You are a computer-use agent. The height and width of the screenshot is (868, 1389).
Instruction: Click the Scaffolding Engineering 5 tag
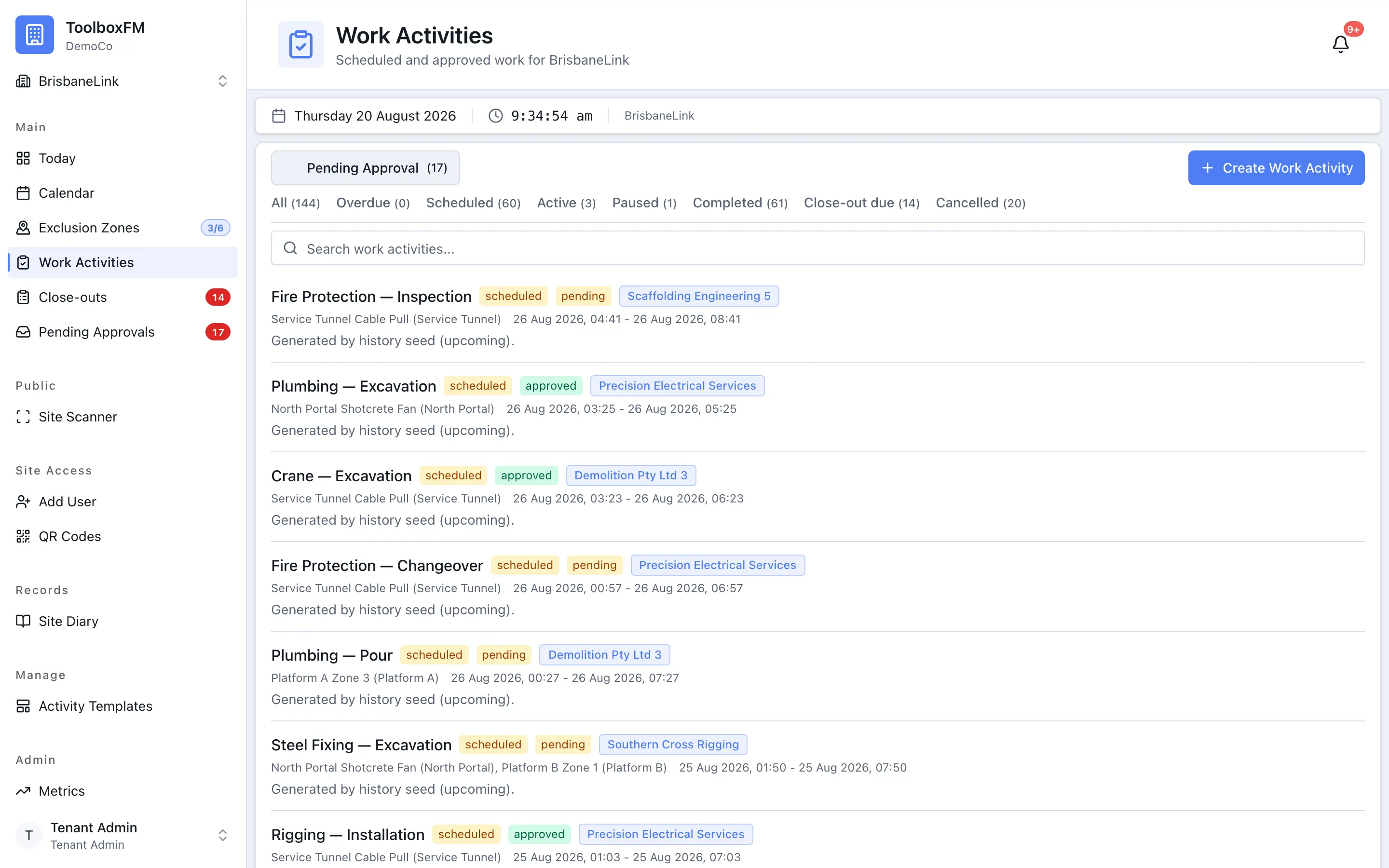tap(699, 296)
